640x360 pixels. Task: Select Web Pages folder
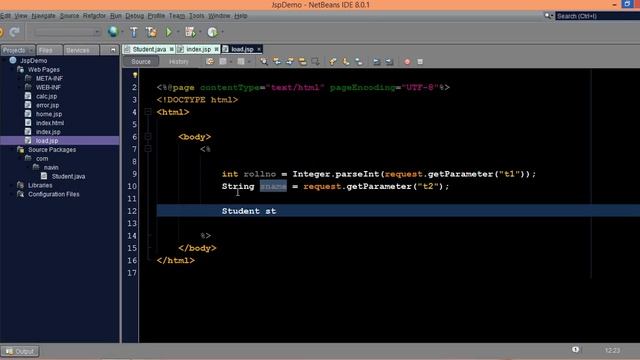[x=44, y=69]
